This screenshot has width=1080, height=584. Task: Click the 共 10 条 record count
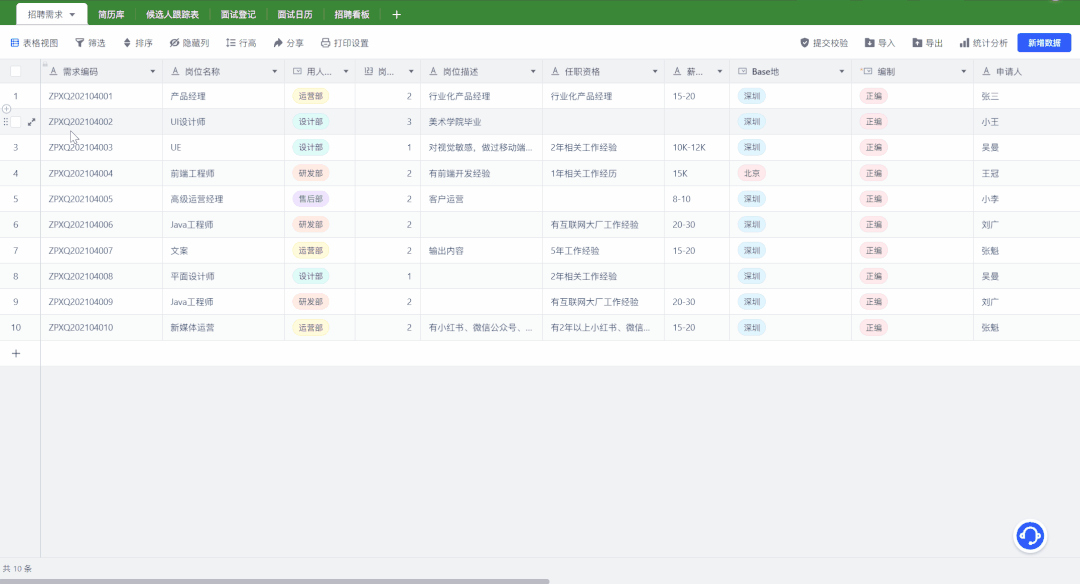point(17,569)
